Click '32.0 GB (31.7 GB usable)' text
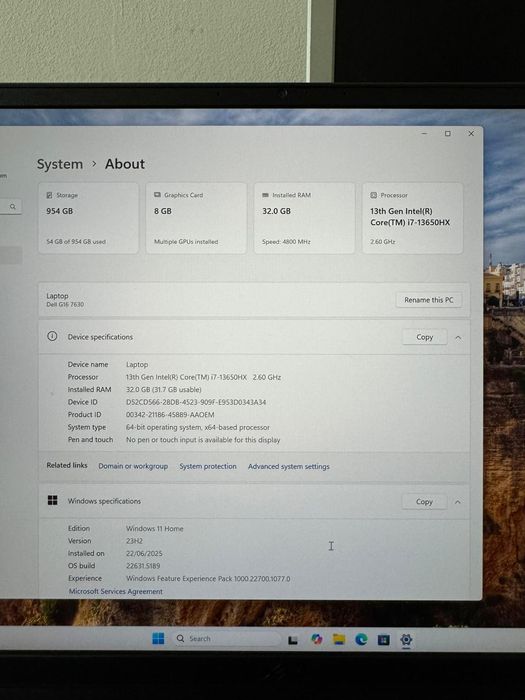The width and height of the screenshot is (525, 700). 164,390
